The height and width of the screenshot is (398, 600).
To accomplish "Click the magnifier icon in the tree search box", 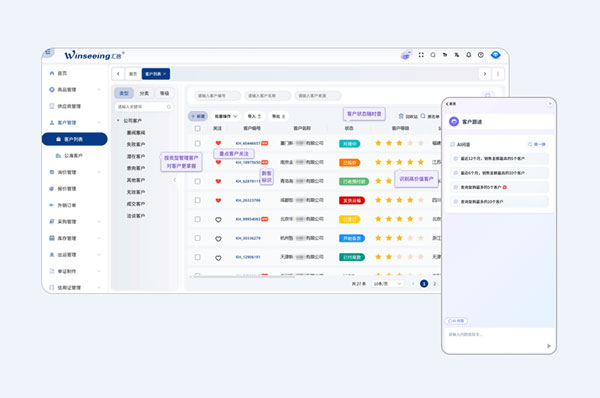I will point(169,107).
